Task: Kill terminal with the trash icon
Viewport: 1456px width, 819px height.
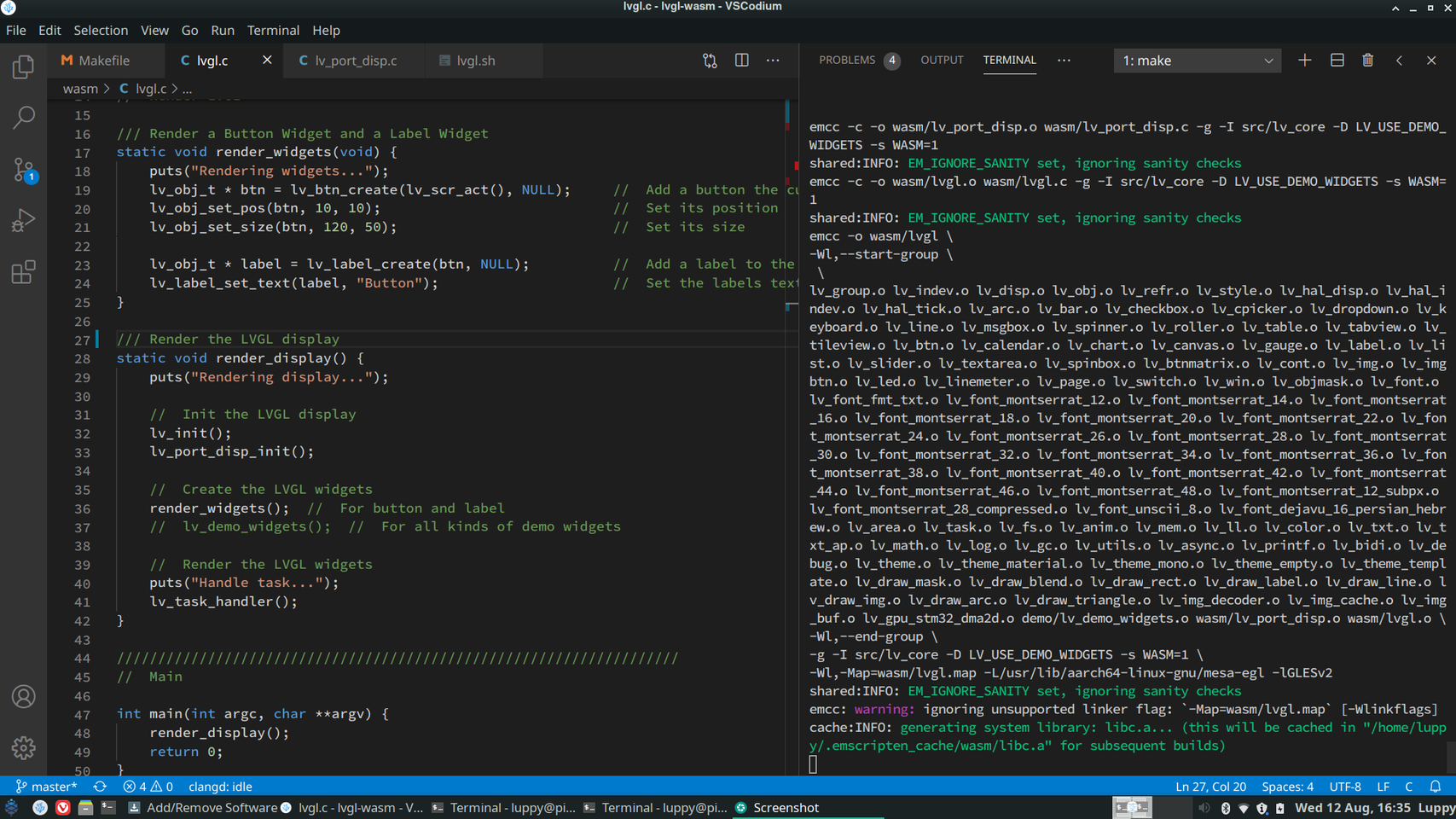Action: click(1367, 61)
